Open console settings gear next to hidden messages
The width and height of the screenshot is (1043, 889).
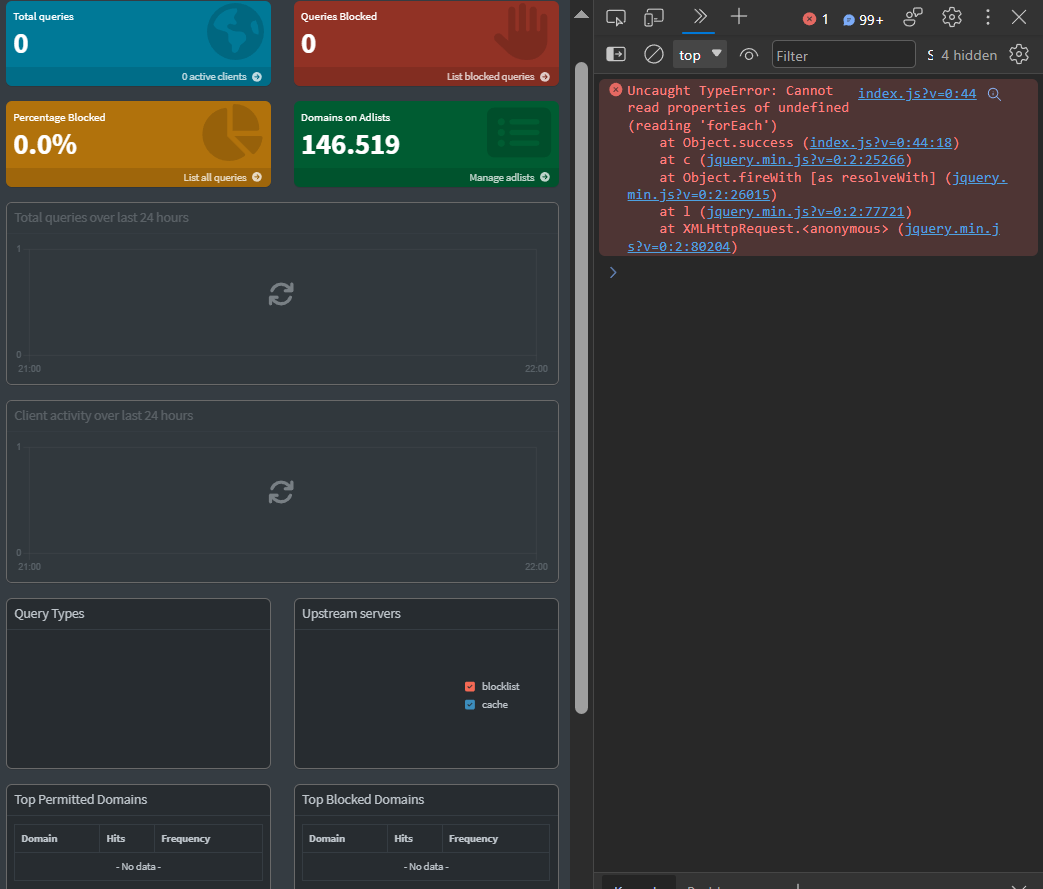point(1019,54)
